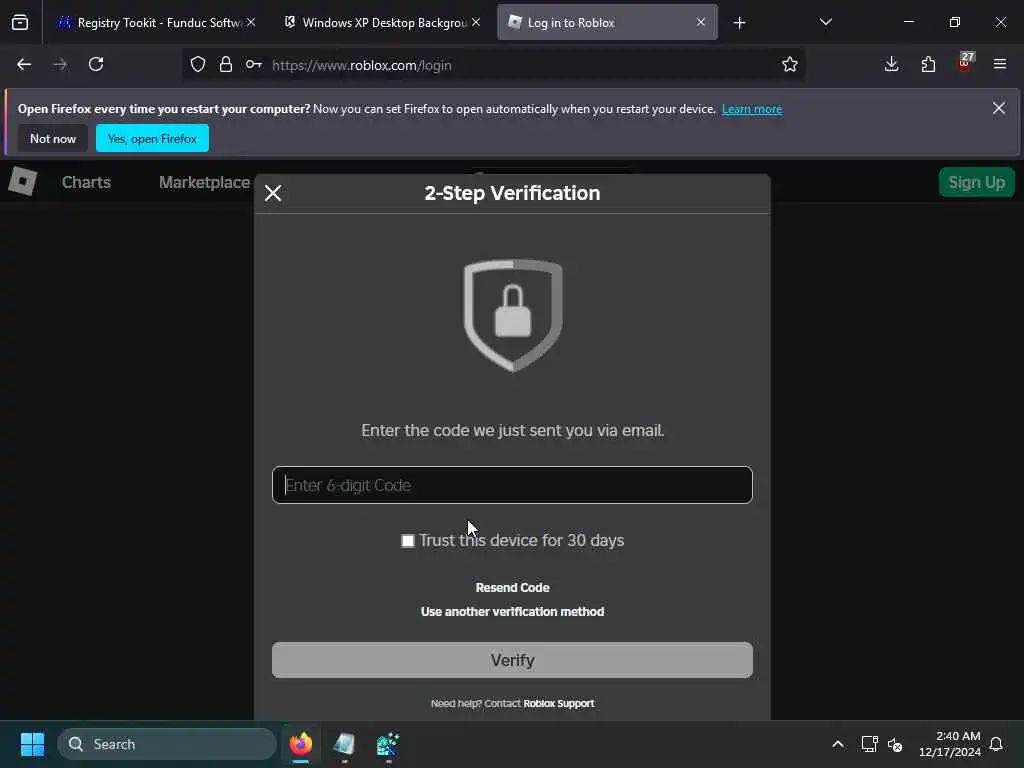The image size is (1024, 768).
Task: Open the extensions puzzle icon
Action: tap(928, 65)
